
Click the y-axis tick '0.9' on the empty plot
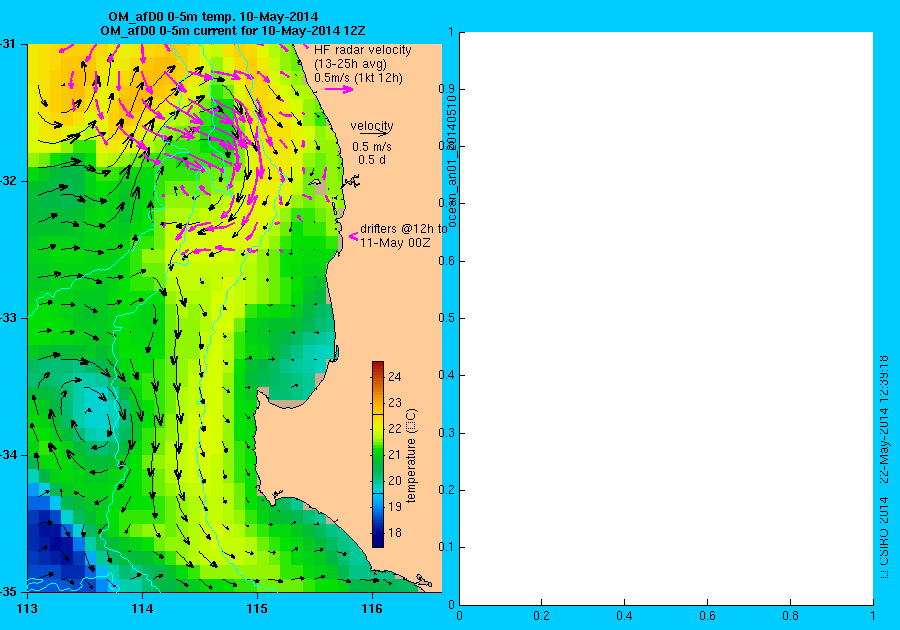tap(447, 89)
